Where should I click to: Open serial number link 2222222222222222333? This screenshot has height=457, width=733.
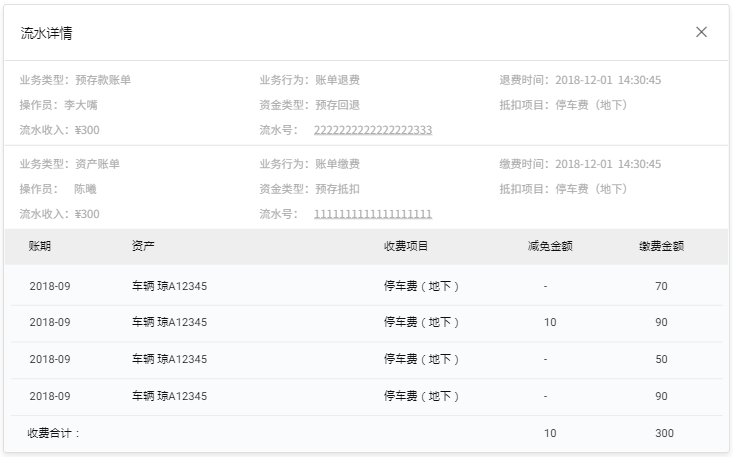tap(373, 130)
